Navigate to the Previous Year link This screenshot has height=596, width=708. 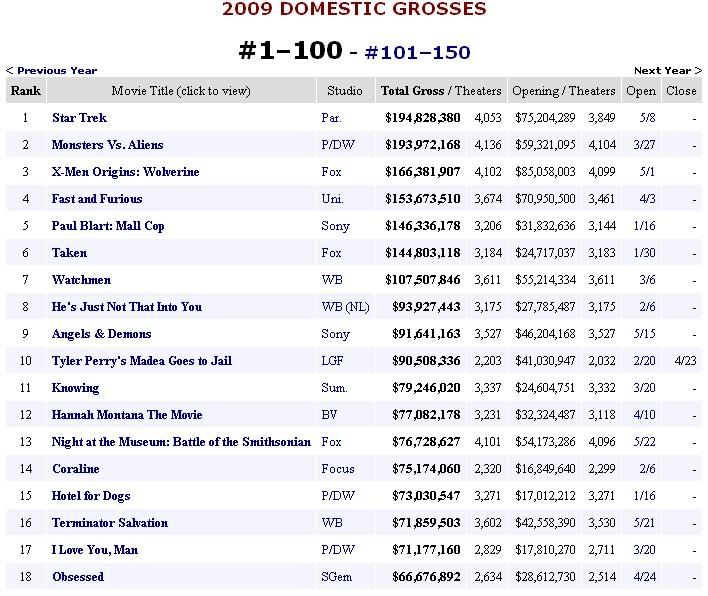click(51, 71)
